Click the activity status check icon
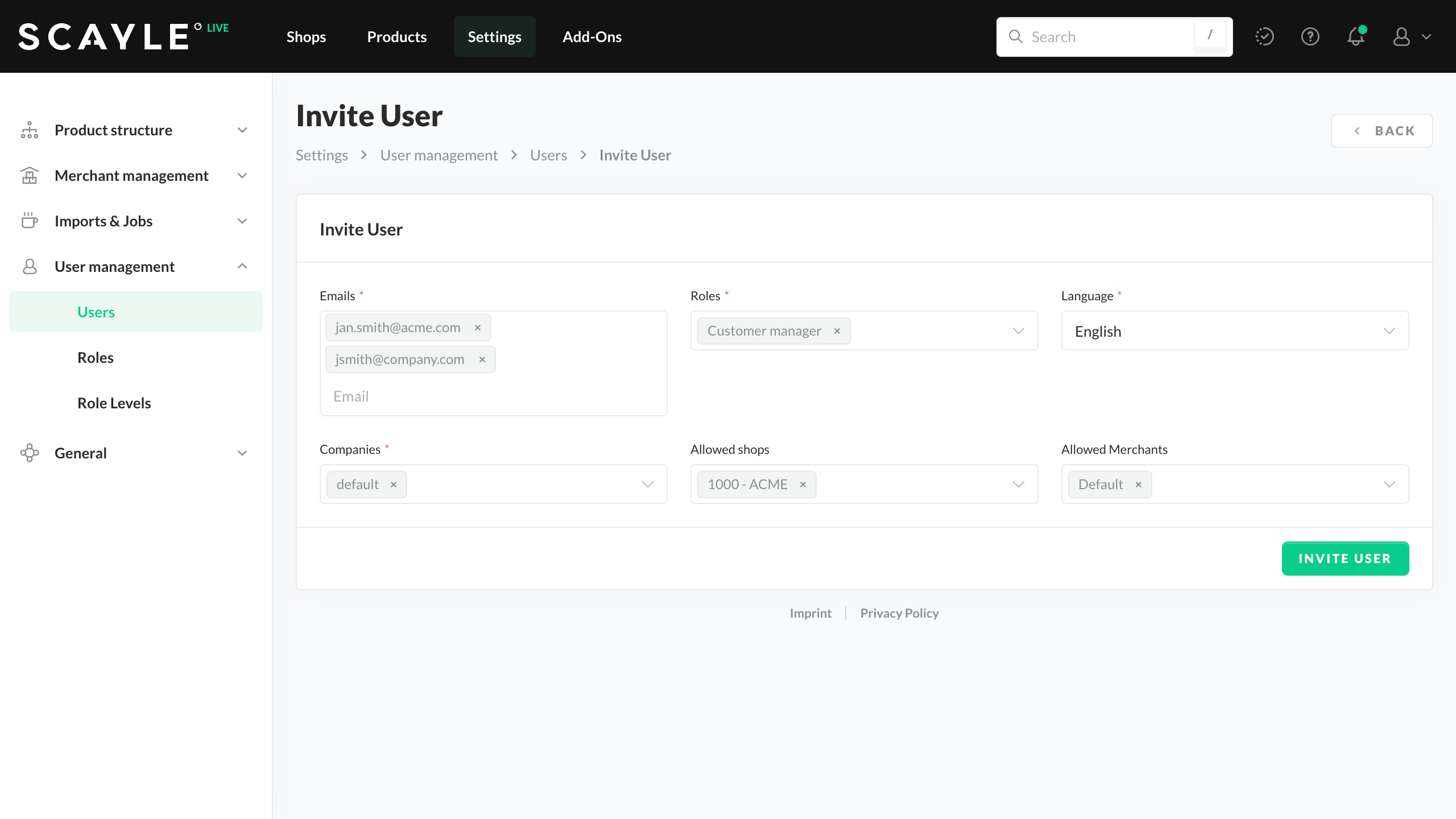 pos(1264,37)
